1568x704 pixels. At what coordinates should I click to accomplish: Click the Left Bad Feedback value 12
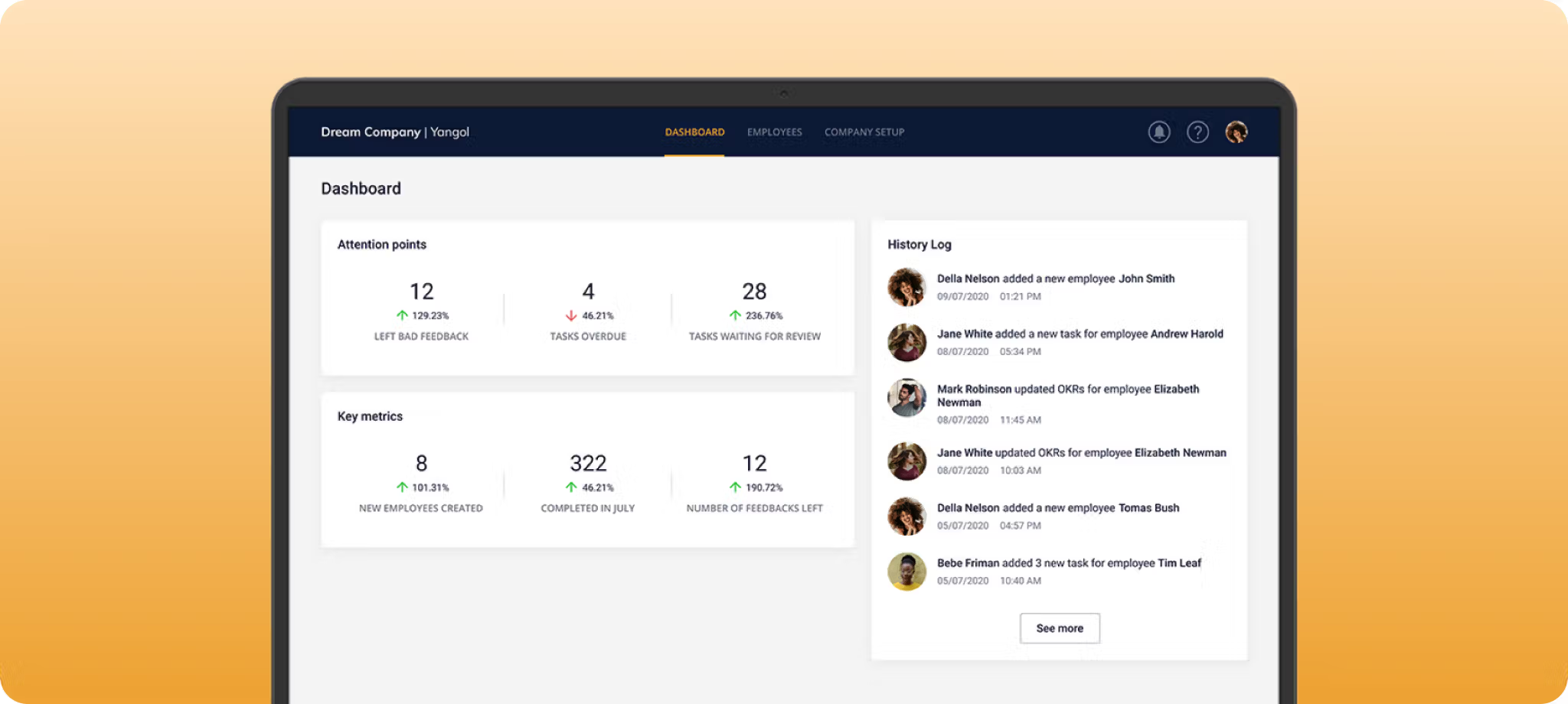(x=422, y=292)
